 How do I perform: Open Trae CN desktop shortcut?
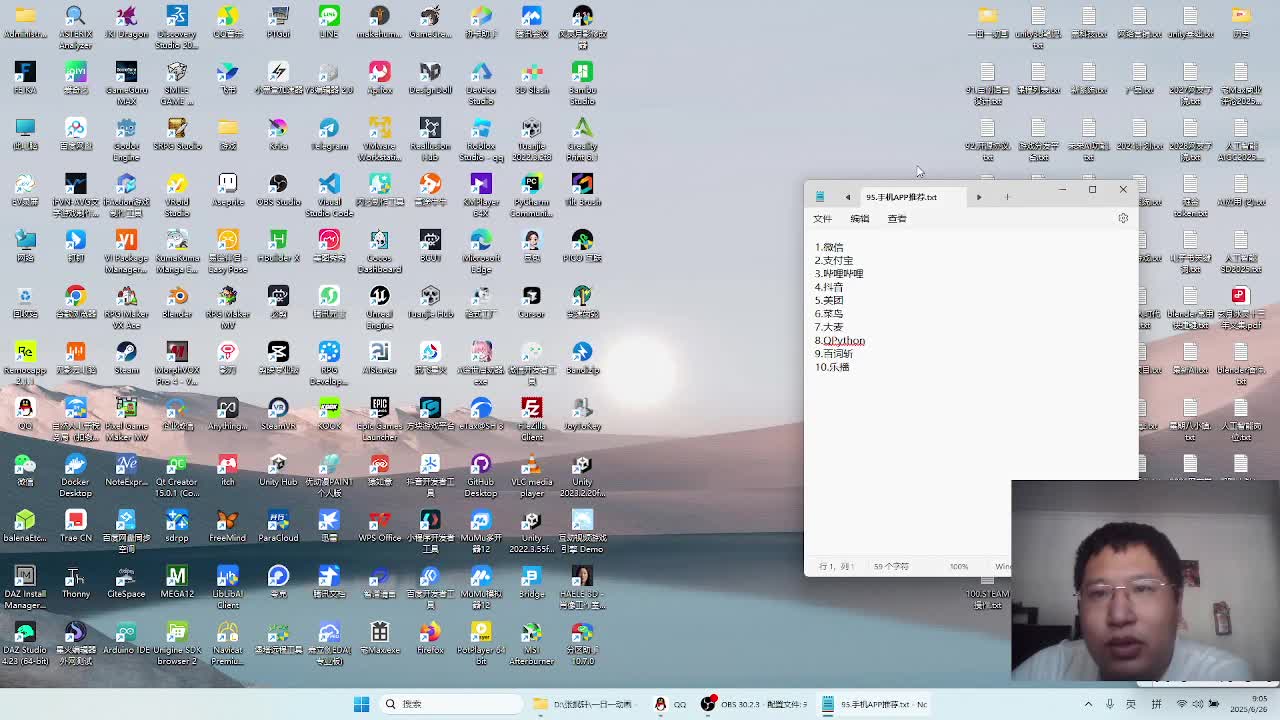tap(75, 526)
